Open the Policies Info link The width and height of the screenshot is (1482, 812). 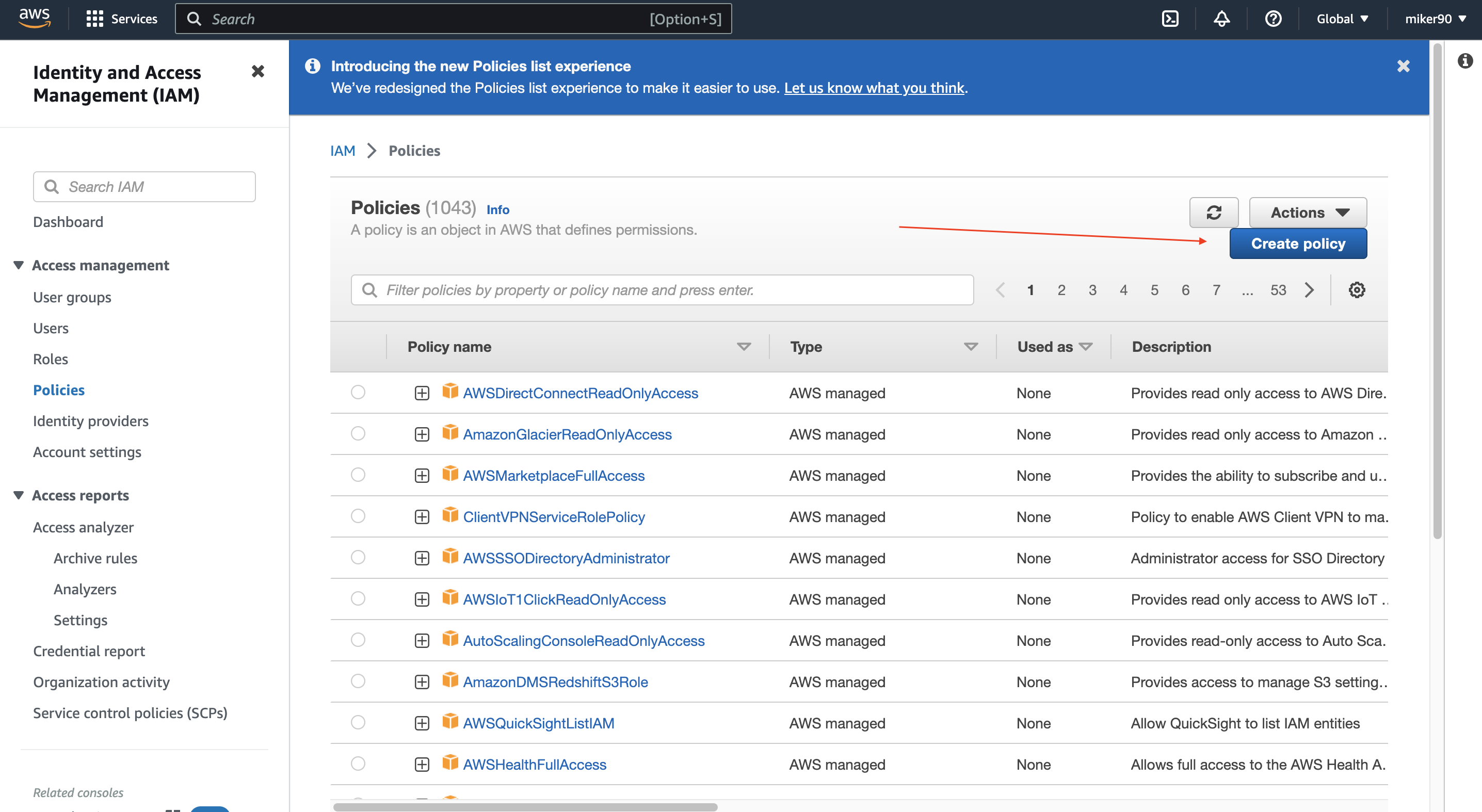coord(497,210)
